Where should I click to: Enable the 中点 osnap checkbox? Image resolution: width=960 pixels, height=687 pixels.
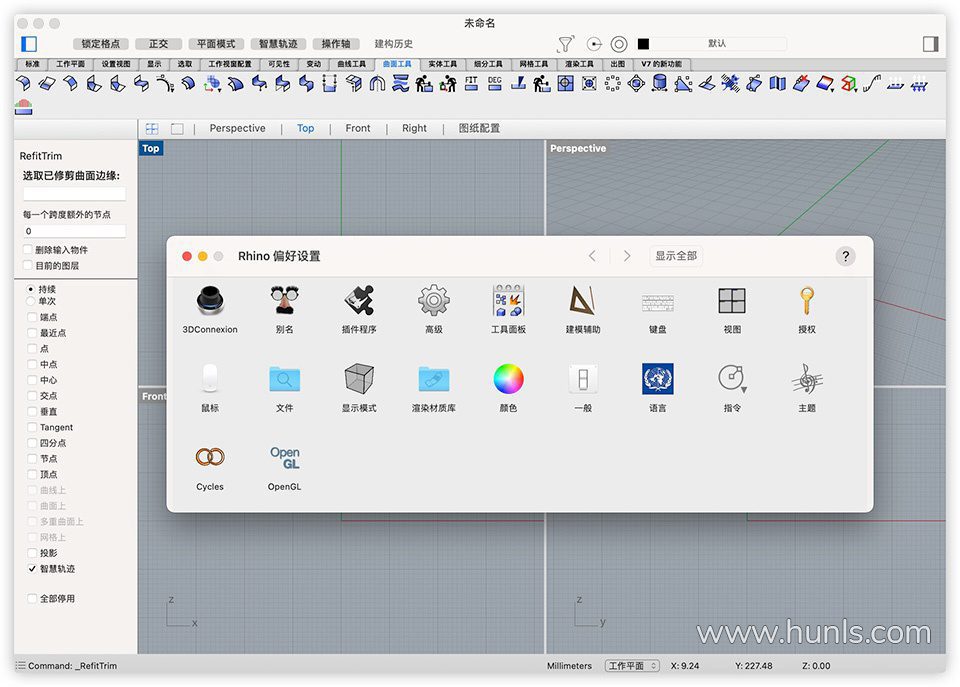click(32, 364)
